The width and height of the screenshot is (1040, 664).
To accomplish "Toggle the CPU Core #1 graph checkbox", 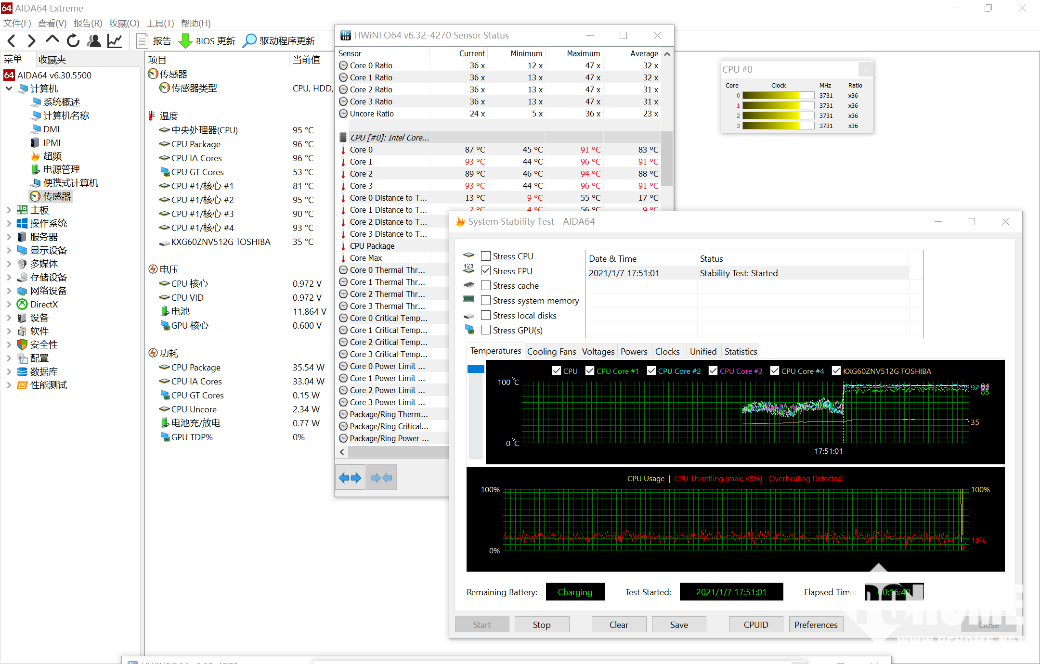I will click(x=590, y=371).
